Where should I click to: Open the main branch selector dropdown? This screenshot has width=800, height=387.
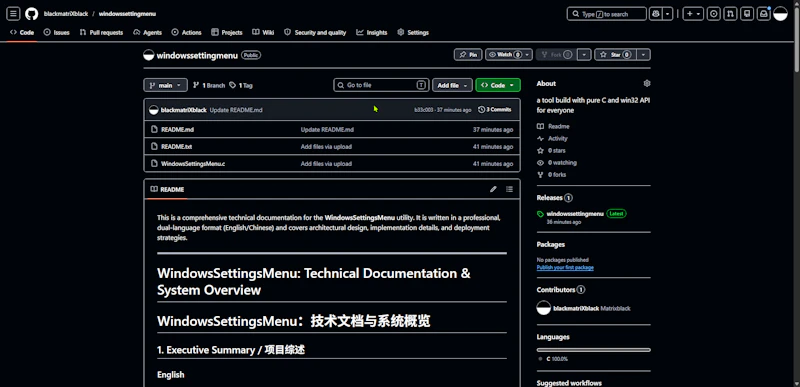165,85
